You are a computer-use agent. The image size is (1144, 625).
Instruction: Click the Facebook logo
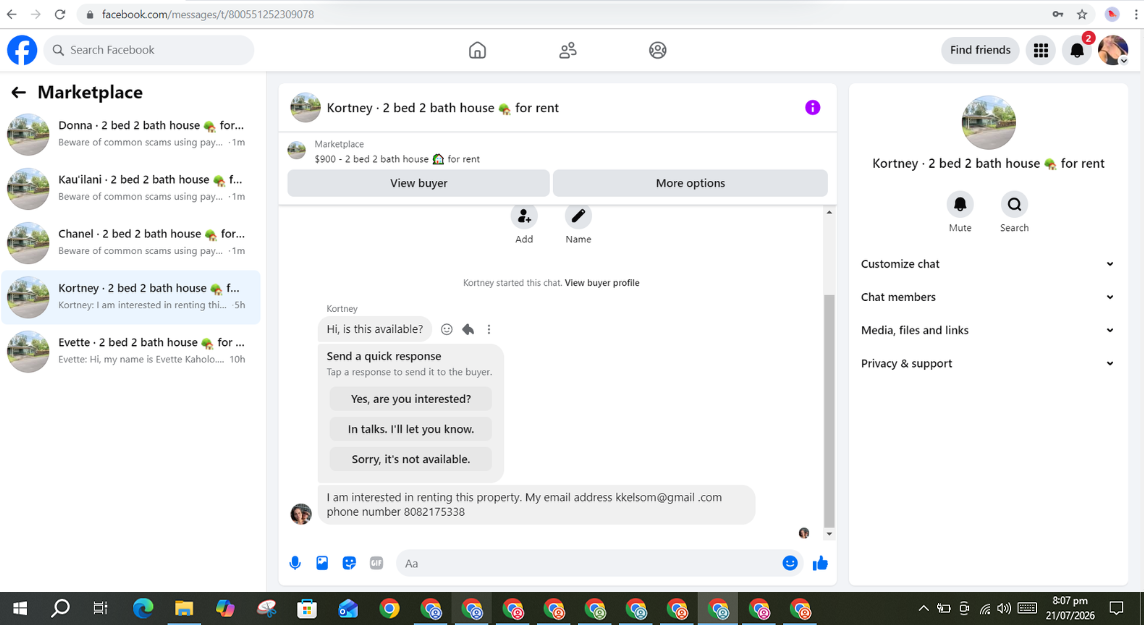pyautogui.click(x=22, y=50)
